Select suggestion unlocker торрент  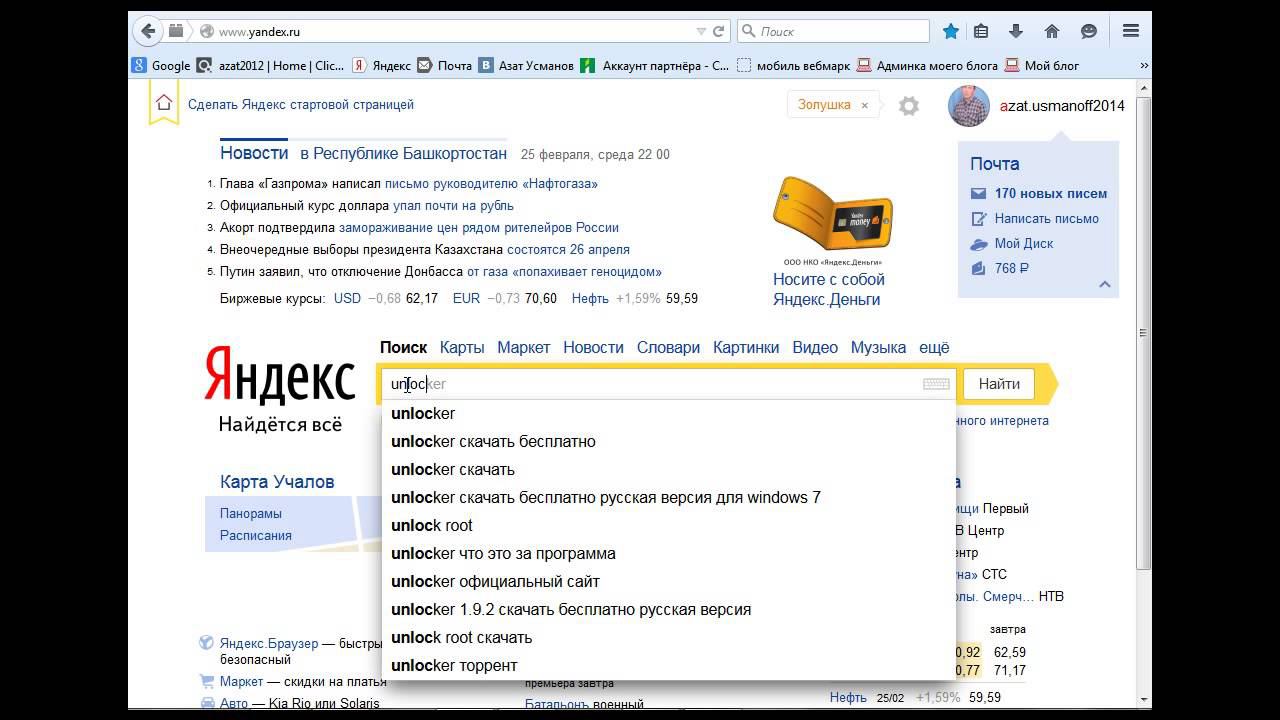[x=668, y=665]
